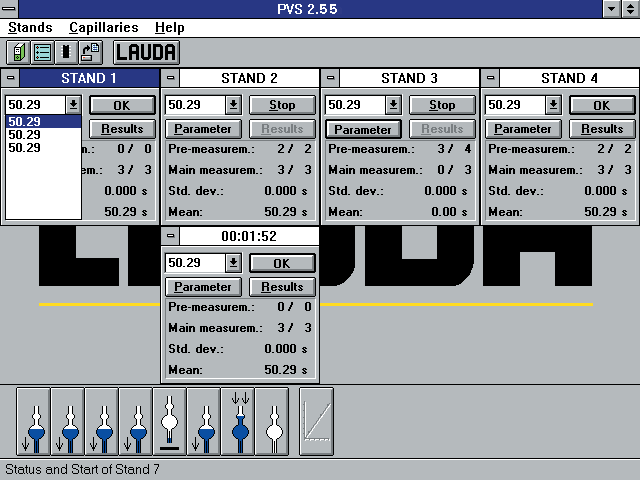This screenshot has height=480, width=640.
Task: Select the empty white viscometer icon
Action: (x=272, y=422)
